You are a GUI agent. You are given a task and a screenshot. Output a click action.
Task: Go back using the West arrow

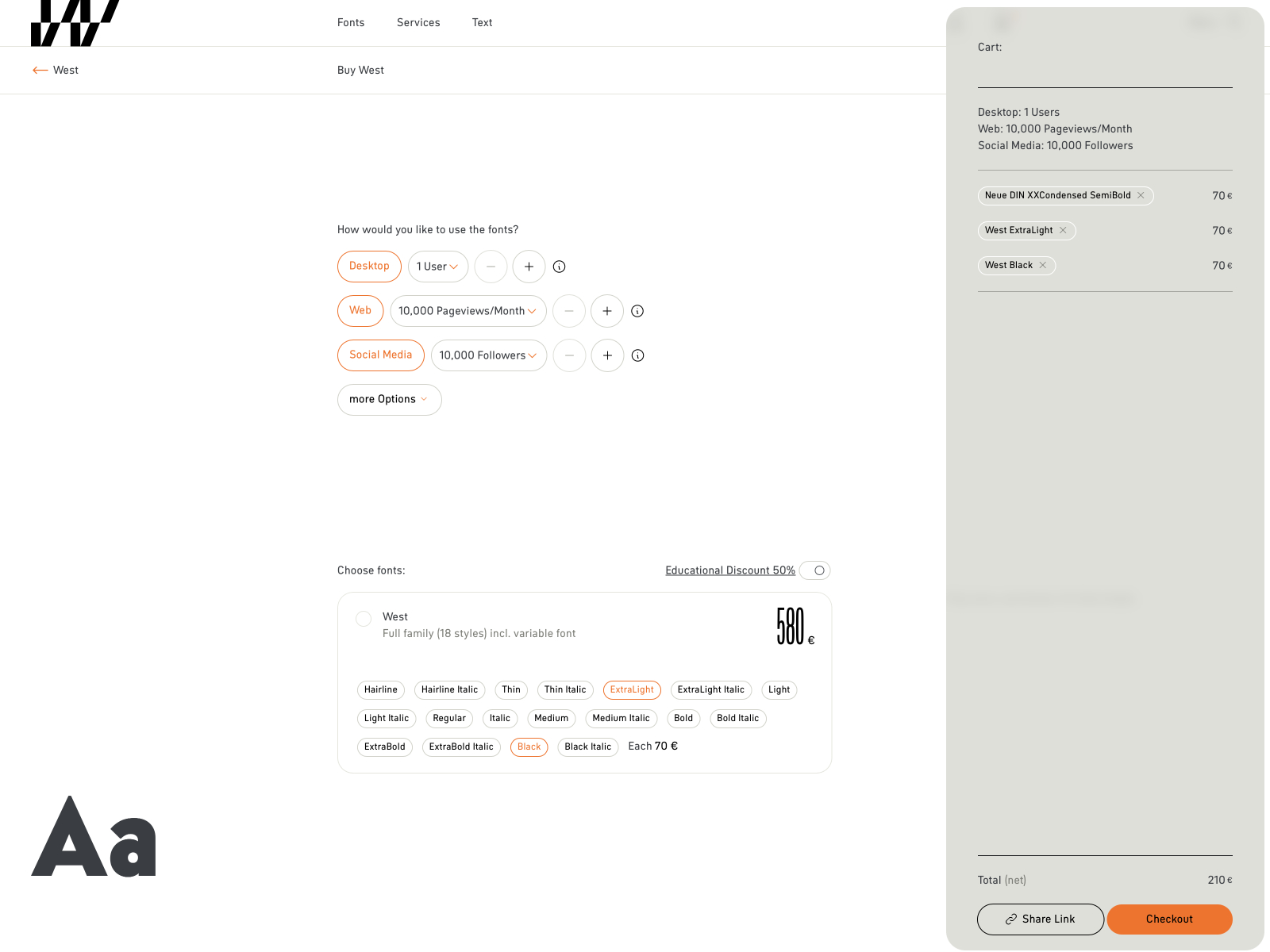tap(56, 71)
